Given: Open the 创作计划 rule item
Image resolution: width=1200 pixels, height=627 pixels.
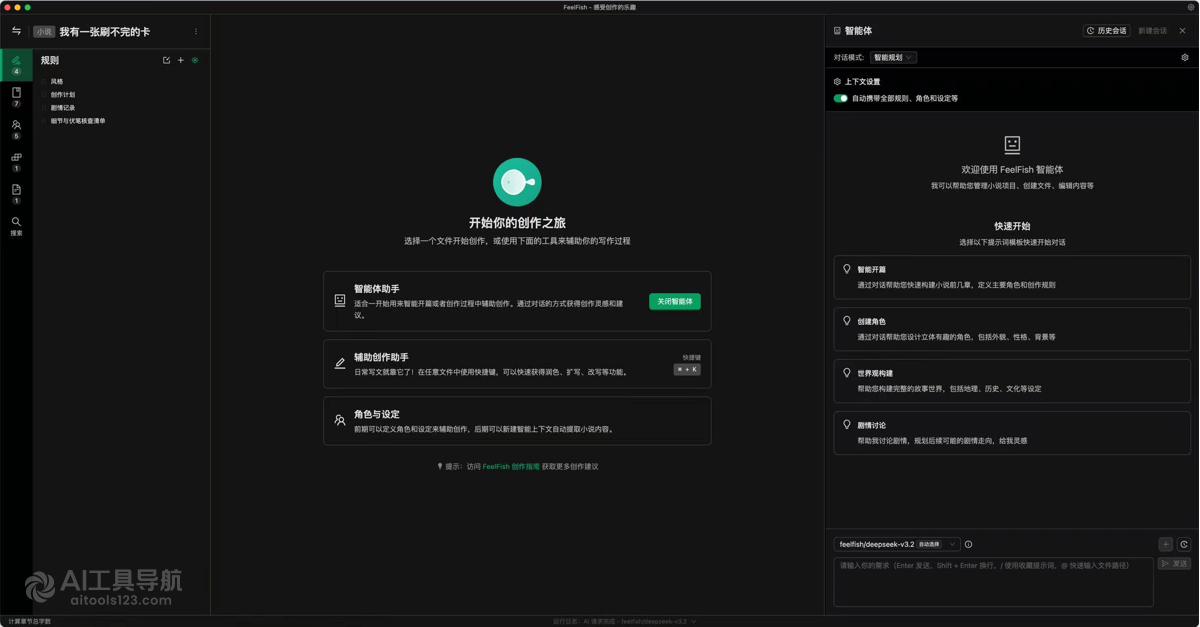Looking at the screenshot, I should (63, 95).
